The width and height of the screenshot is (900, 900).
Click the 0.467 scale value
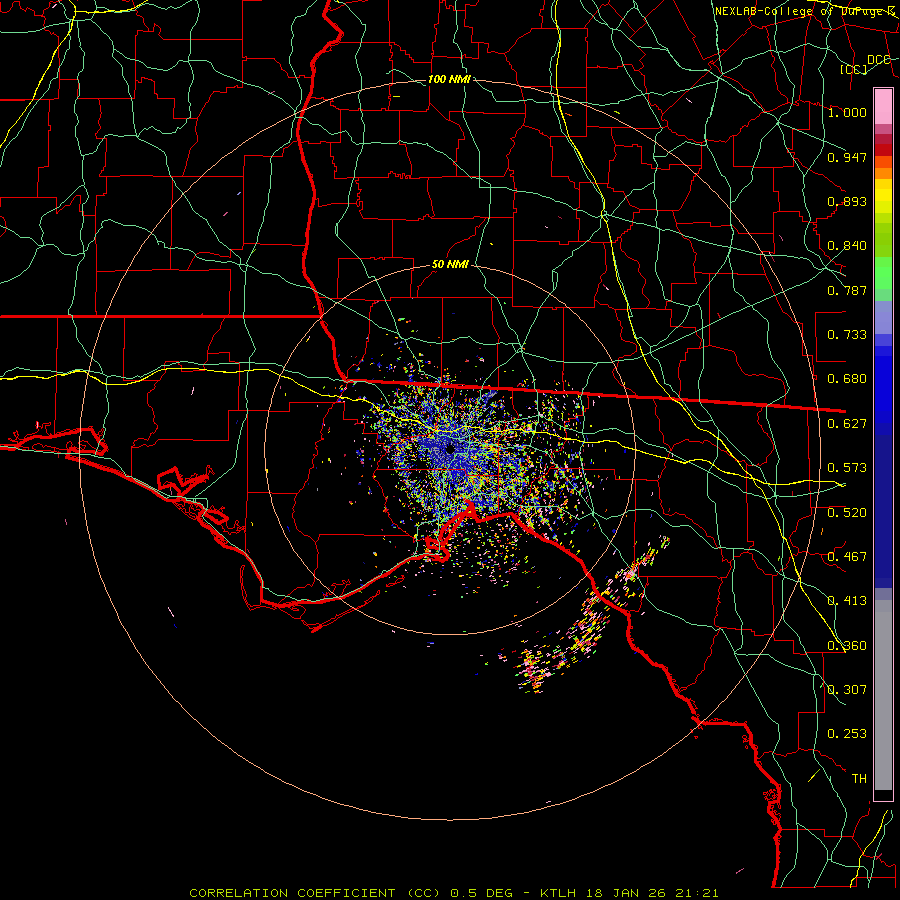[x=847, y=557]
